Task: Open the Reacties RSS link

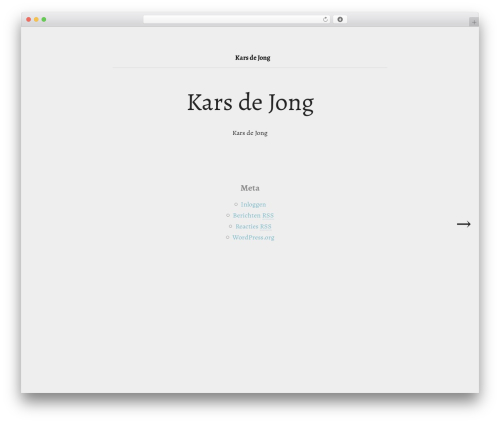Action: click(253, 226)
